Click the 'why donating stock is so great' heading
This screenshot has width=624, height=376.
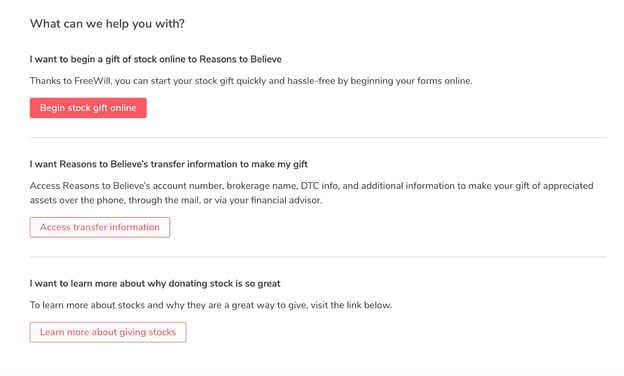tap(155, 284)
